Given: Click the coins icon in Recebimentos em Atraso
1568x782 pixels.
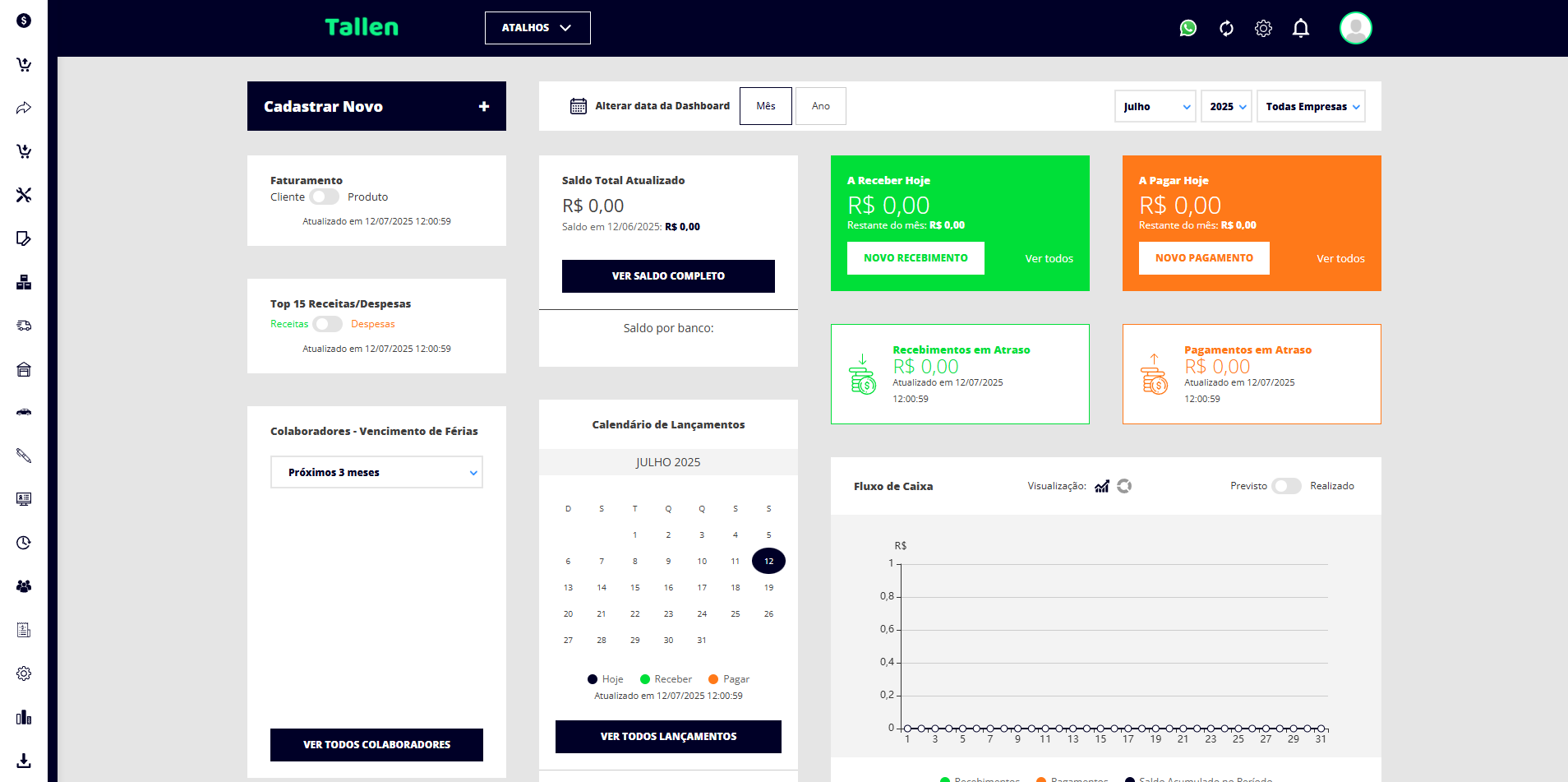Looking at the screenshot, I should coord(863,374).
